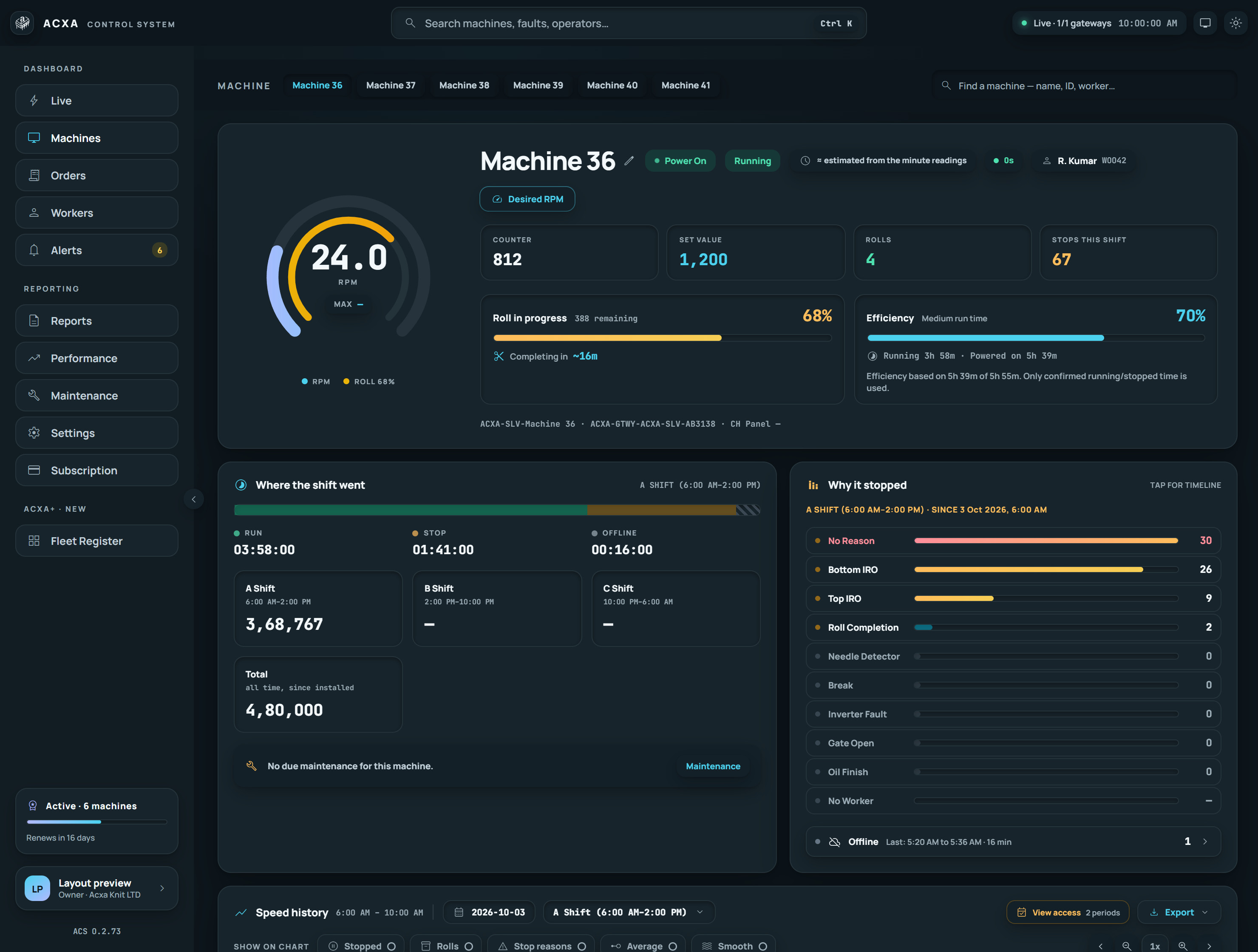Edit Machine 36 name with pencil icon
The image size is (1258, 952).
629,161
